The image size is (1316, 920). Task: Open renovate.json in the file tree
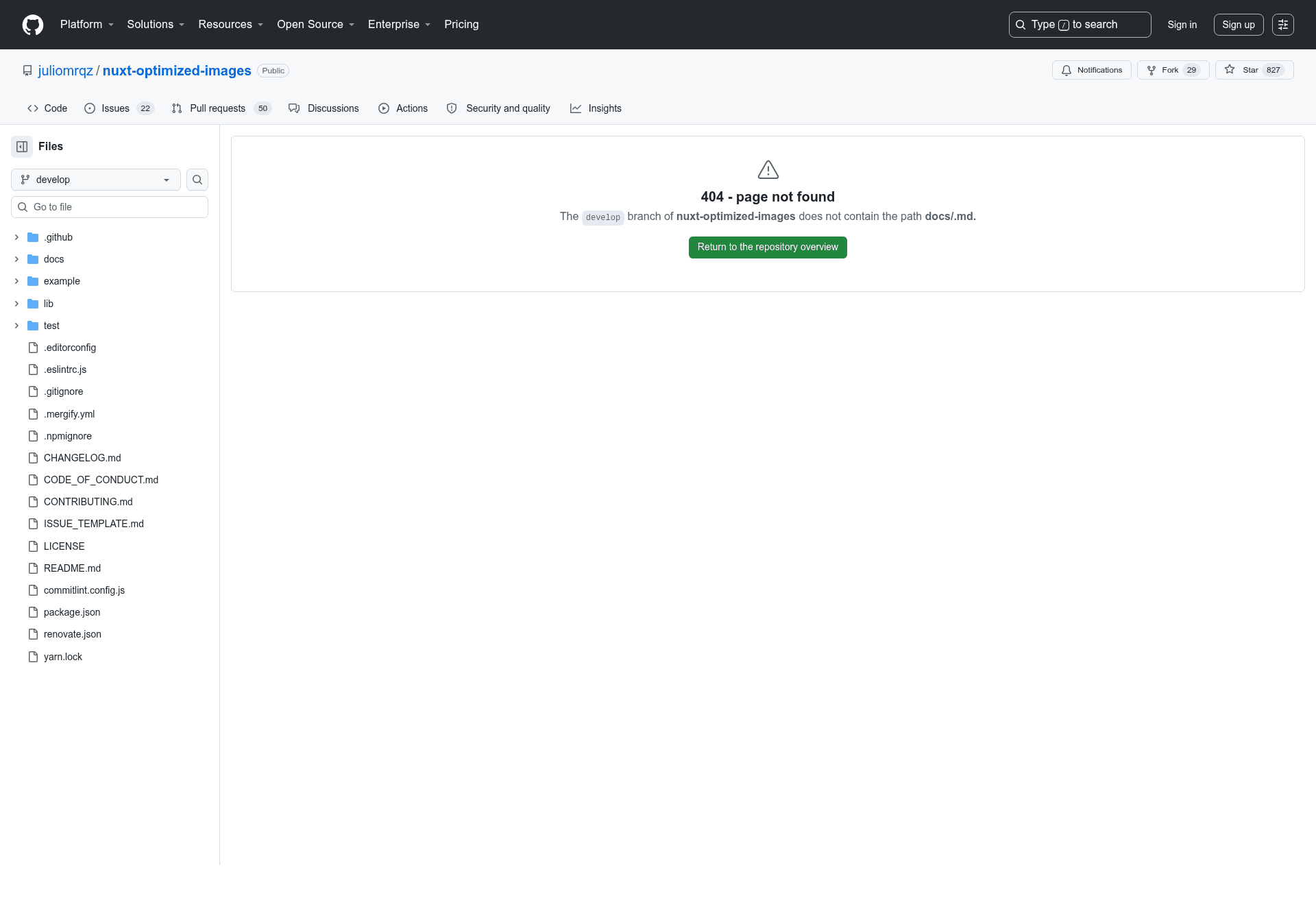(x=110, y=634)
